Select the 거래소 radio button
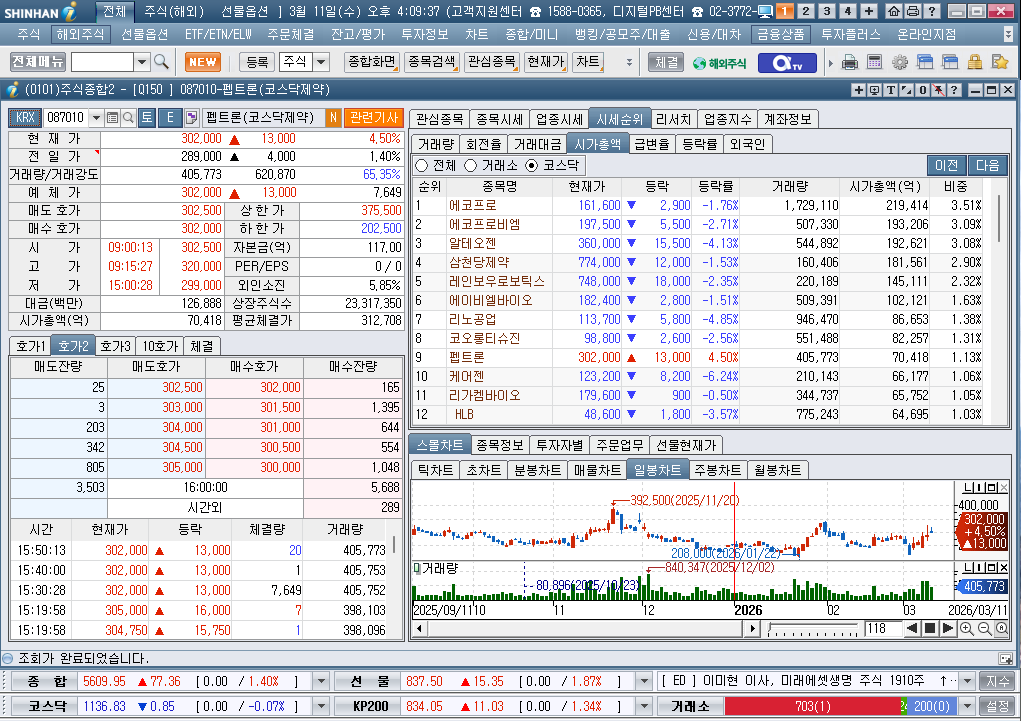 pyautogui.click(x=471, y=165)
